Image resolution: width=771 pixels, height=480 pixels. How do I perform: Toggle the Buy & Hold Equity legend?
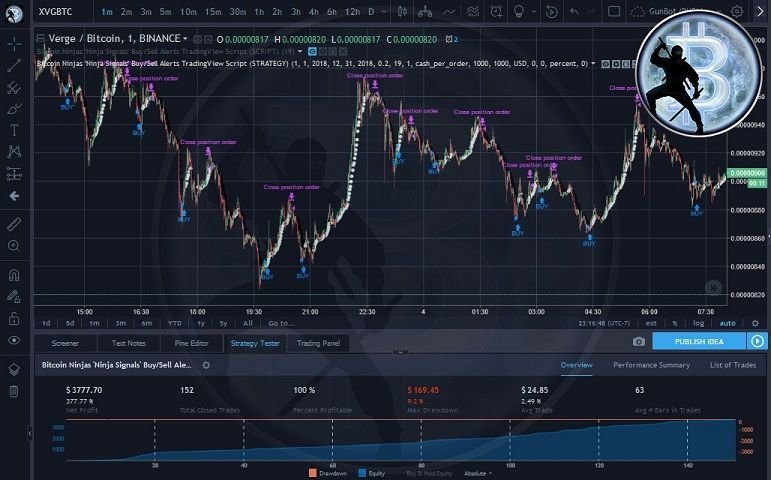pyautogui.click(x=429, y=474)
